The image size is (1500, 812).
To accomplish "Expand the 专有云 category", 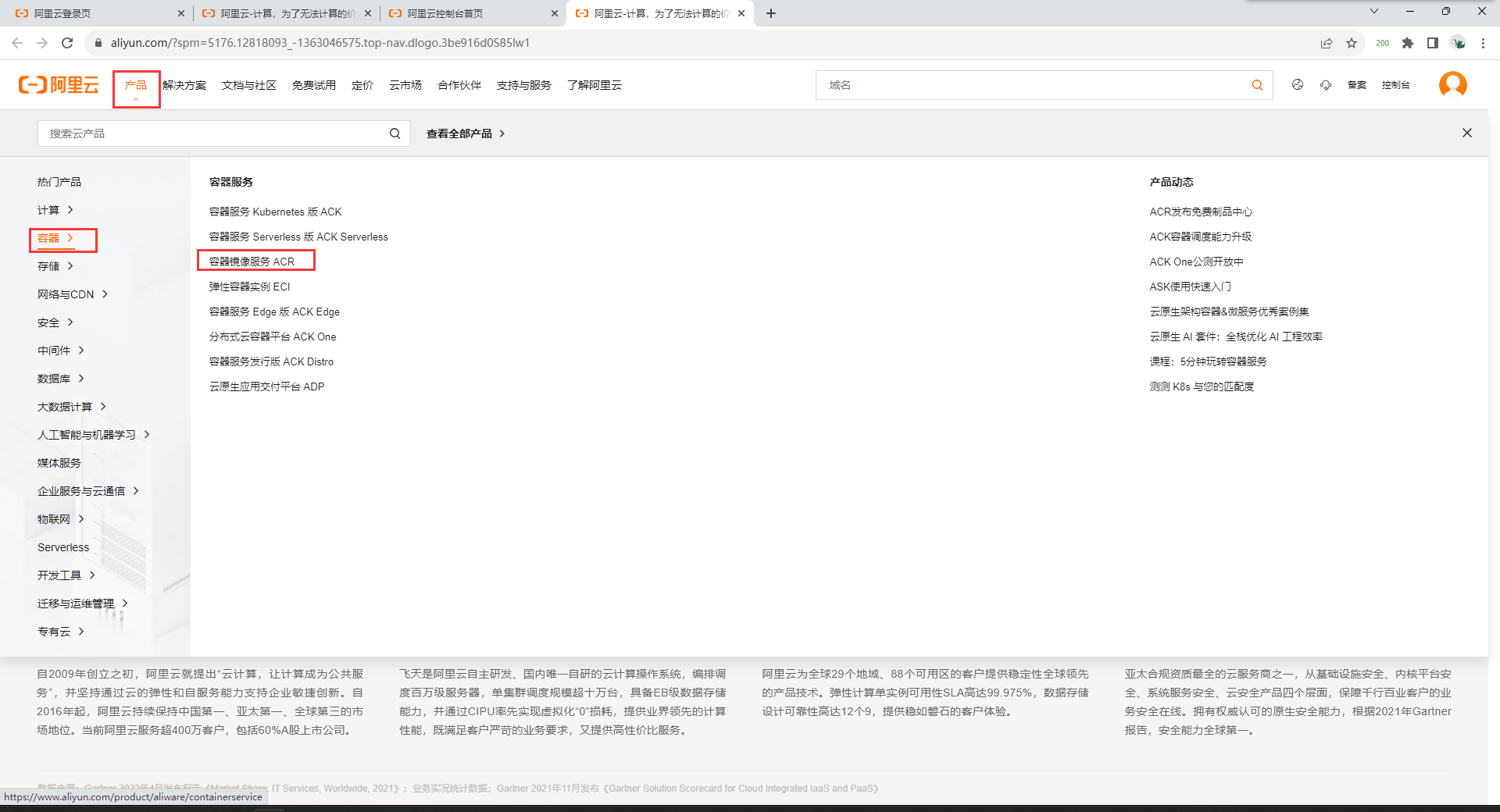I will pos(61,632).
